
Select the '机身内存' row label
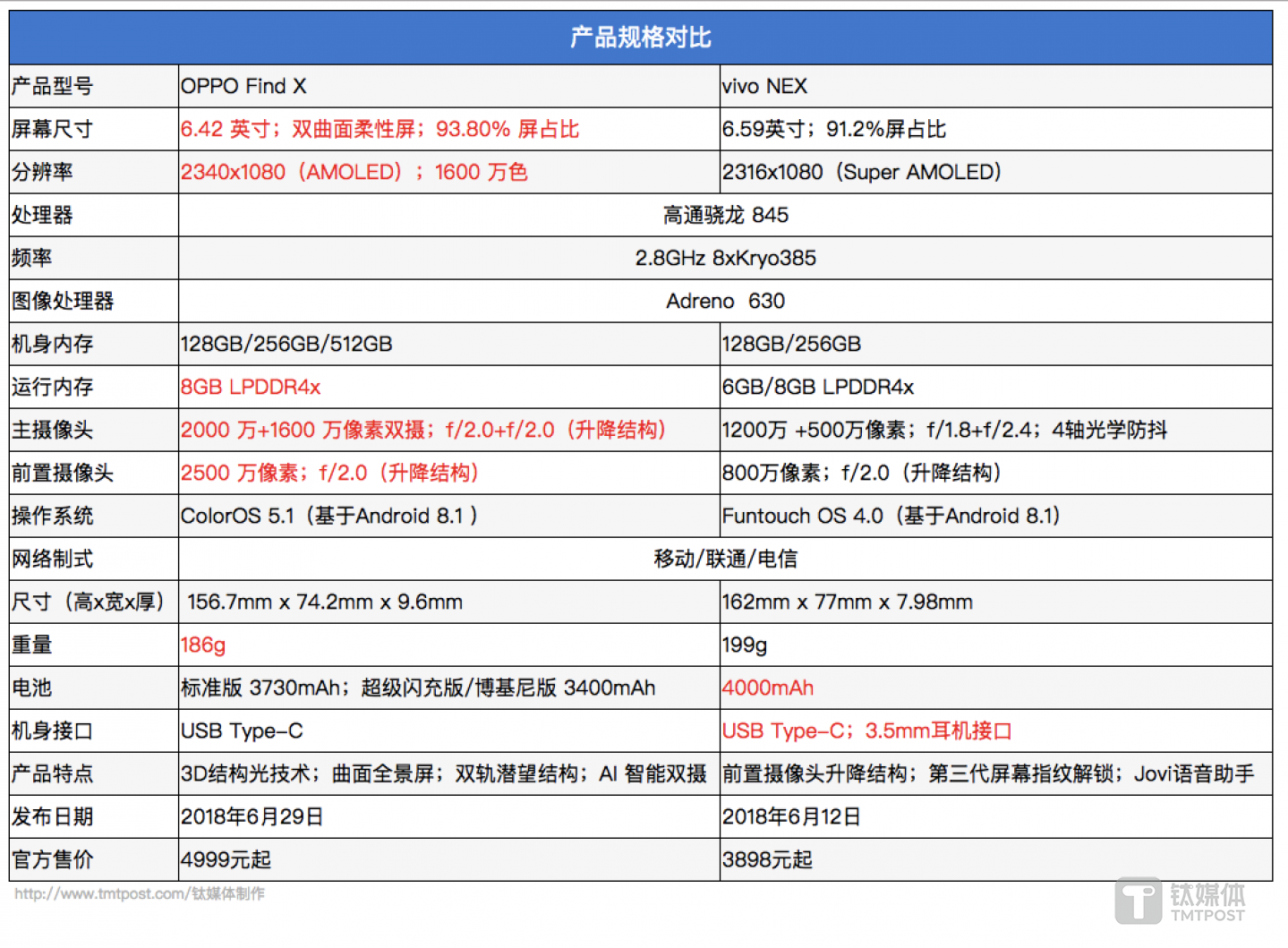(x=52, y=344)
